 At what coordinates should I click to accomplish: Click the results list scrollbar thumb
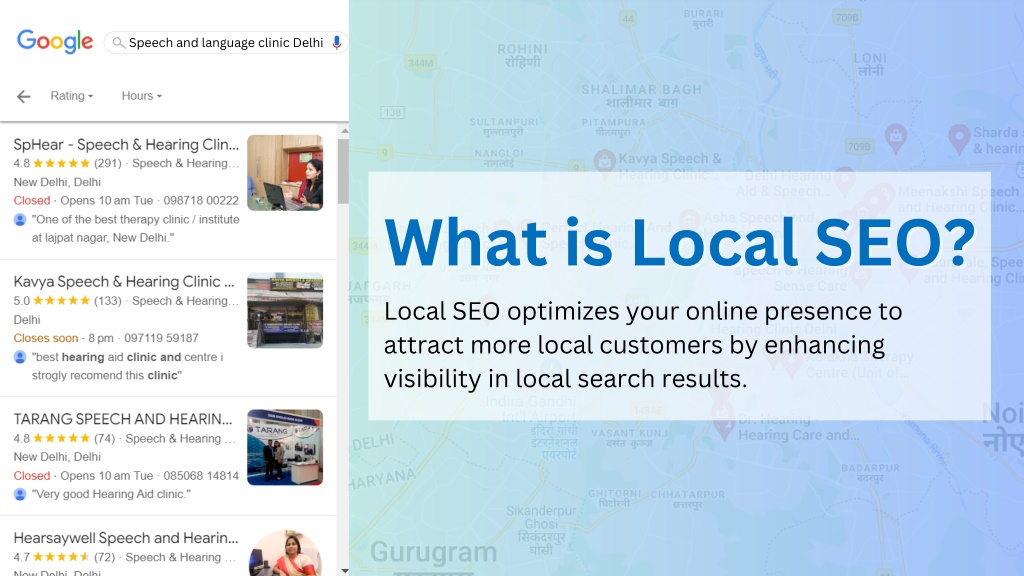[344, 171]
